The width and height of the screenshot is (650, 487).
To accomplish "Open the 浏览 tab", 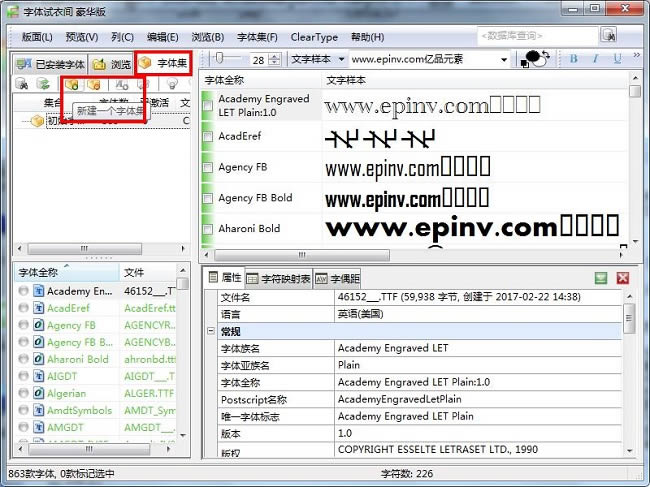I will [112, 64].
